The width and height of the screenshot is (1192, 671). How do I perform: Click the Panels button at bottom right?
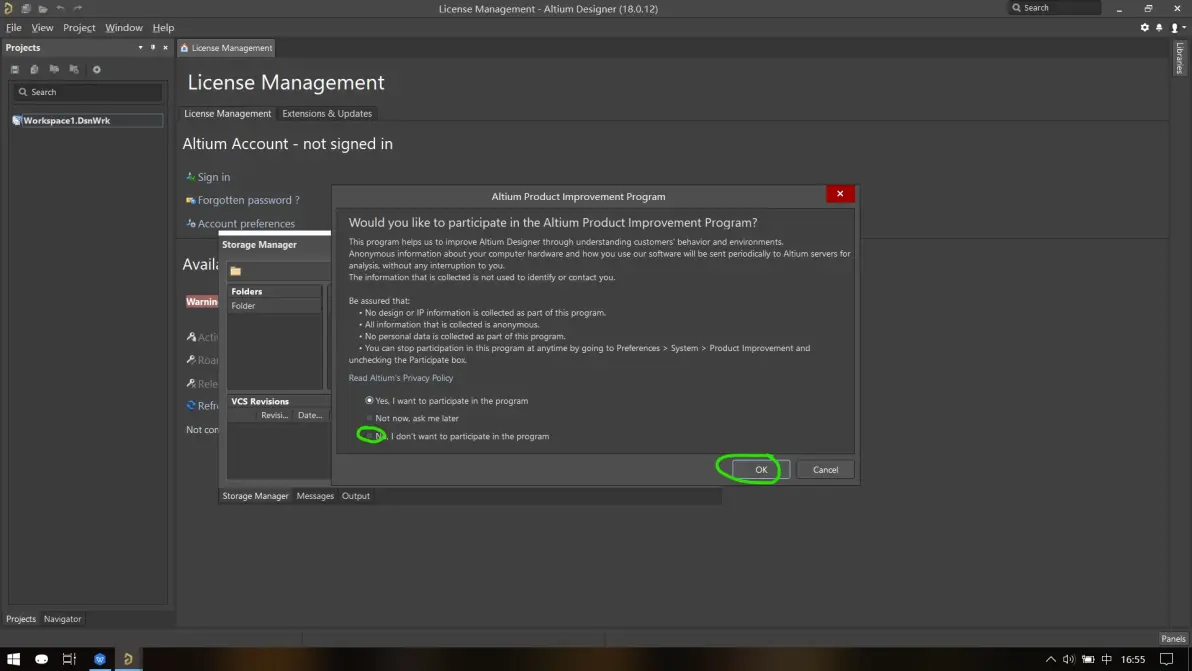1173,639
